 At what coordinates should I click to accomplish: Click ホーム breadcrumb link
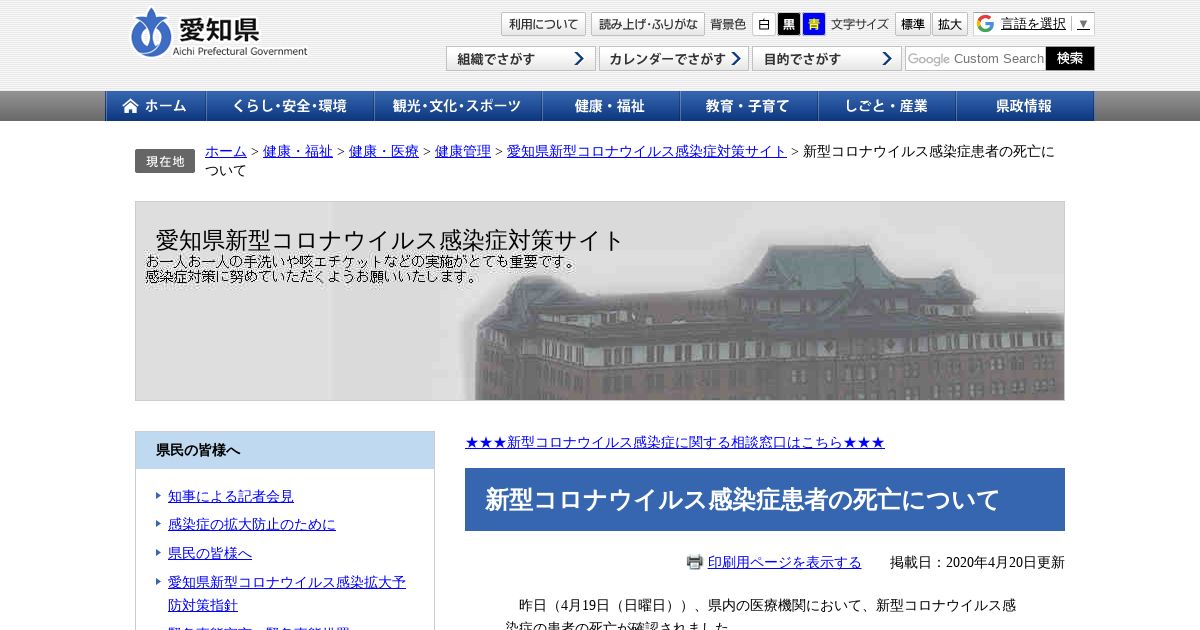(x=226, y=151)
